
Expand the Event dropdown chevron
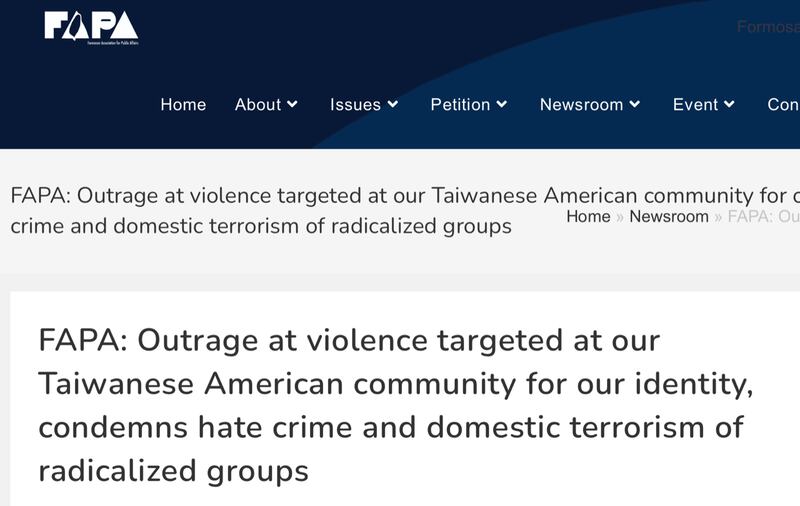(x=730, y=104)
